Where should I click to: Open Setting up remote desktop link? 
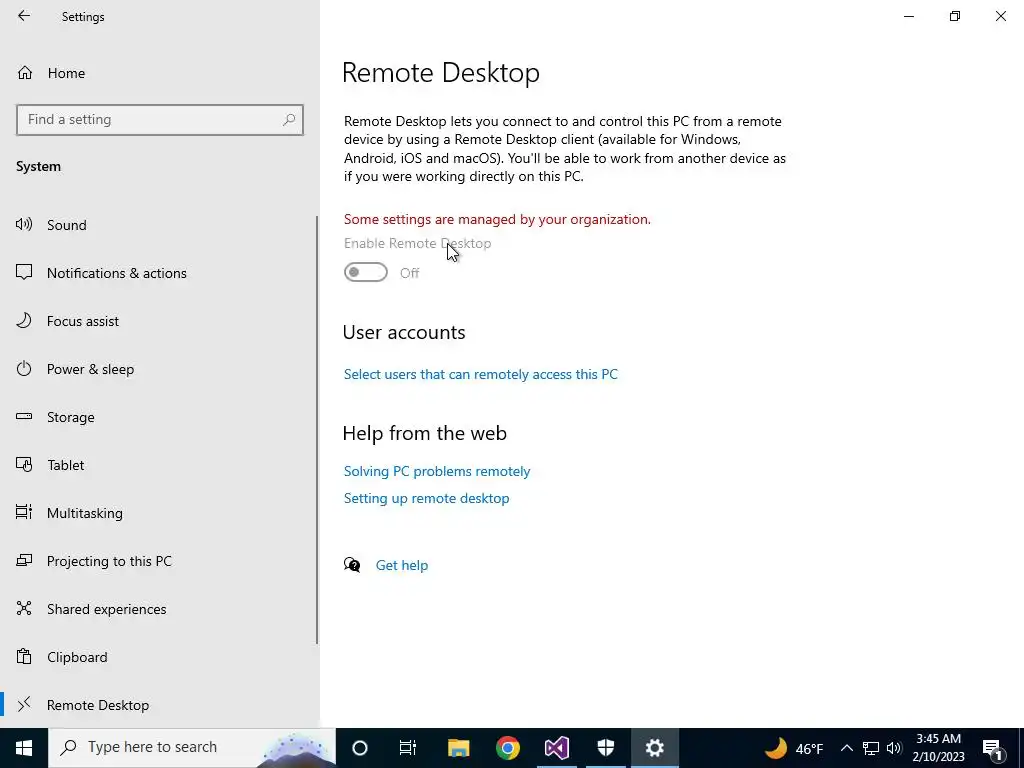(426, 498)
